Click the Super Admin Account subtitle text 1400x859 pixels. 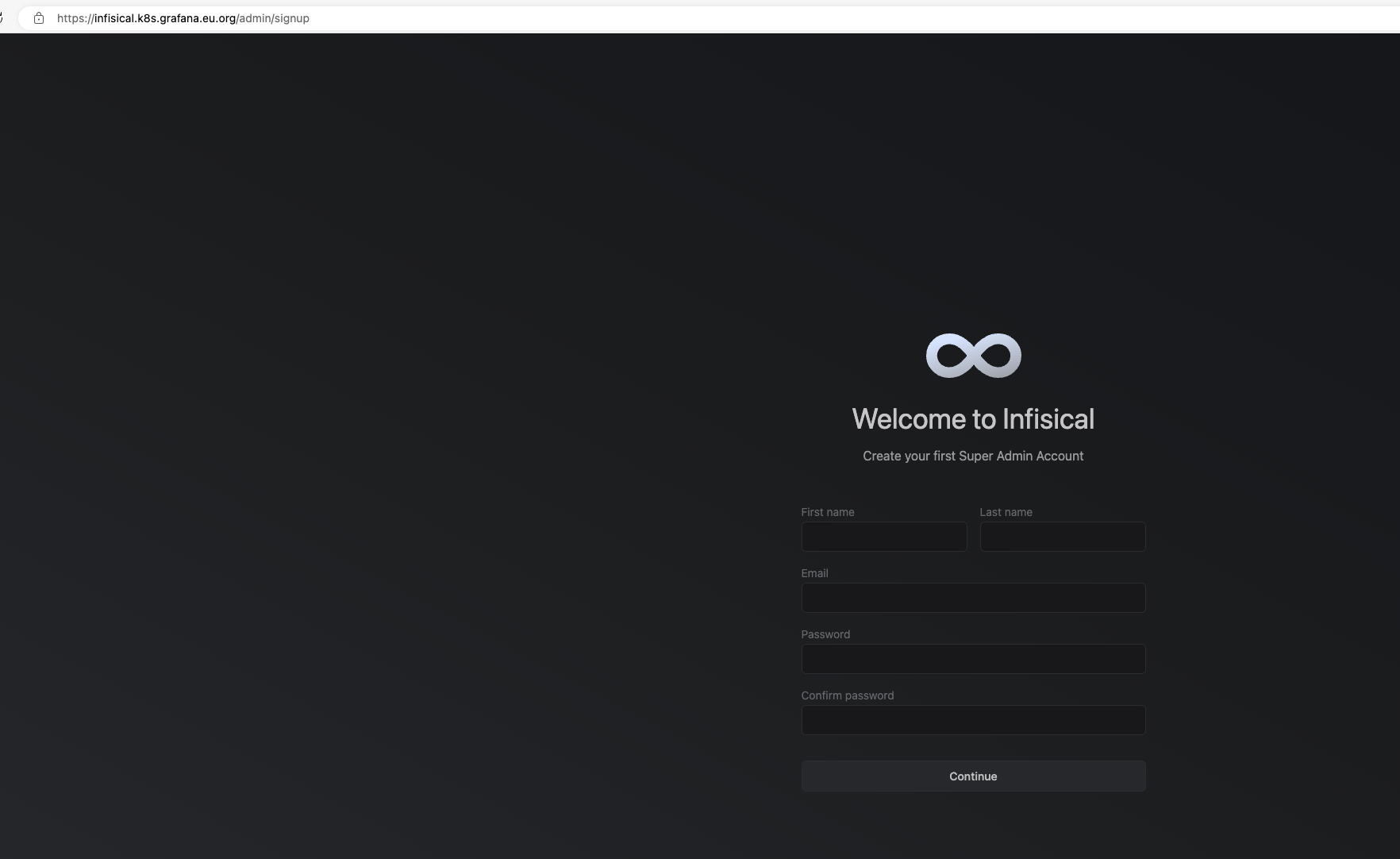click(973, 456)
